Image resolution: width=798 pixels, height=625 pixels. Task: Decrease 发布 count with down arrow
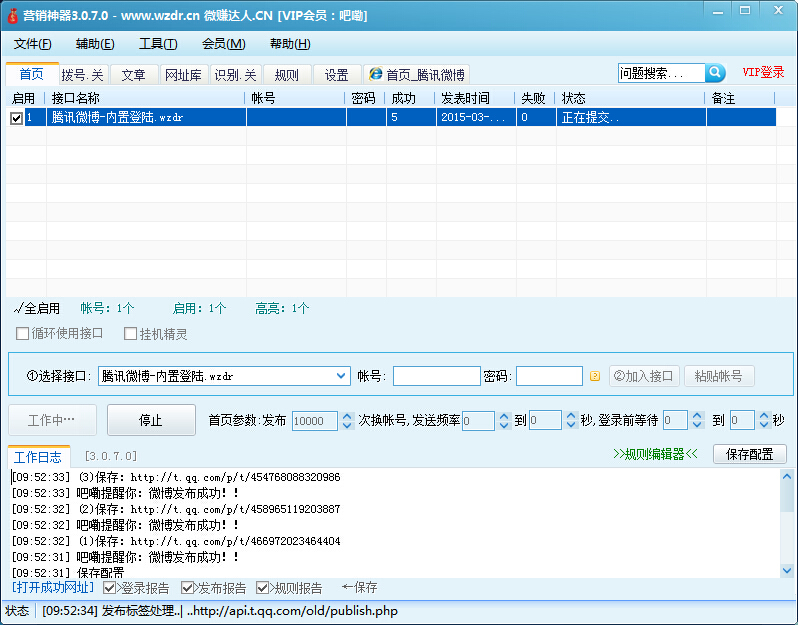(347, 425)
